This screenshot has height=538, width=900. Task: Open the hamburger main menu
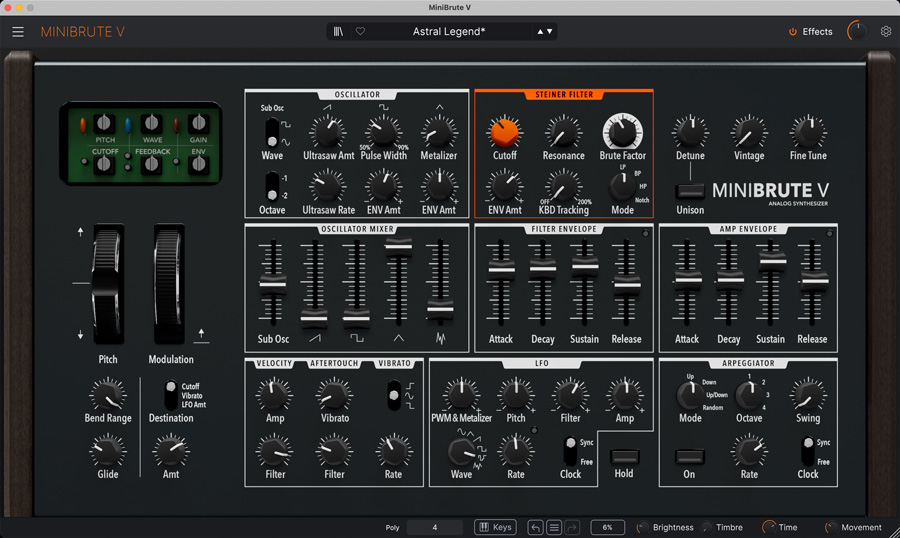point(18,32)
